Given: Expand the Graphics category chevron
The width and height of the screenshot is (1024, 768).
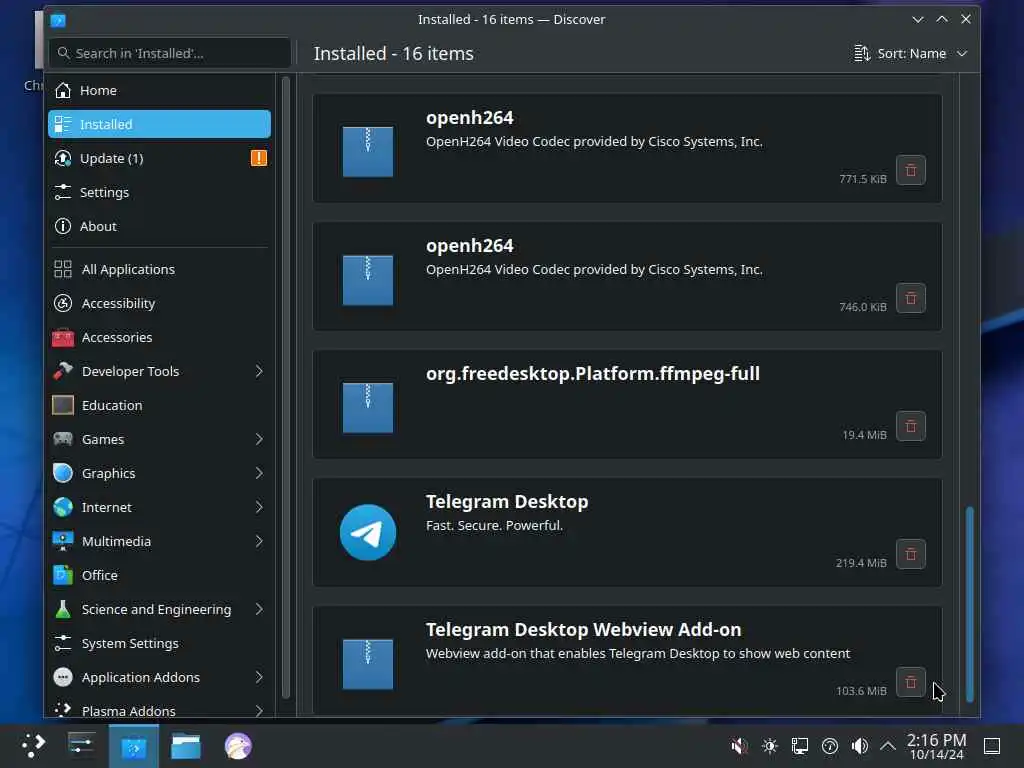Looking at the screenshot, I should pyautogui.click(x=259, y=473).
